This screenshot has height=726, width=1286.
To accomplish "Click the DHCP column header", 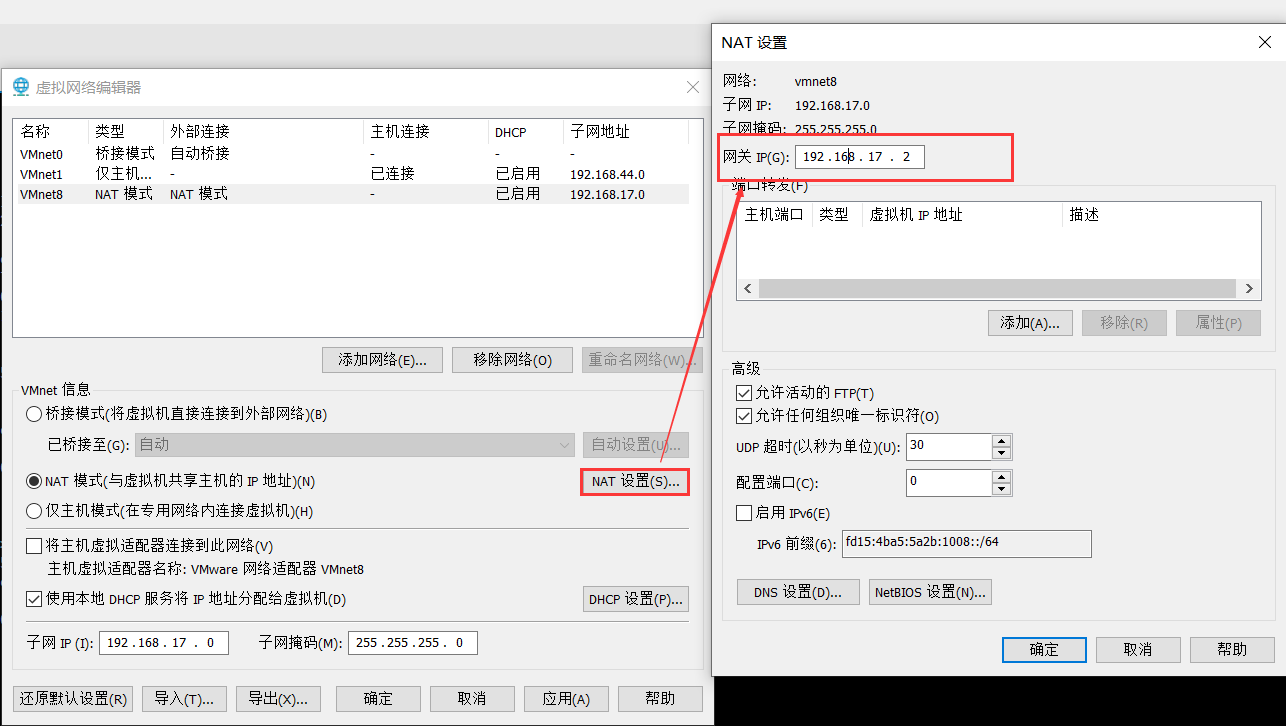I will [526, 132].
